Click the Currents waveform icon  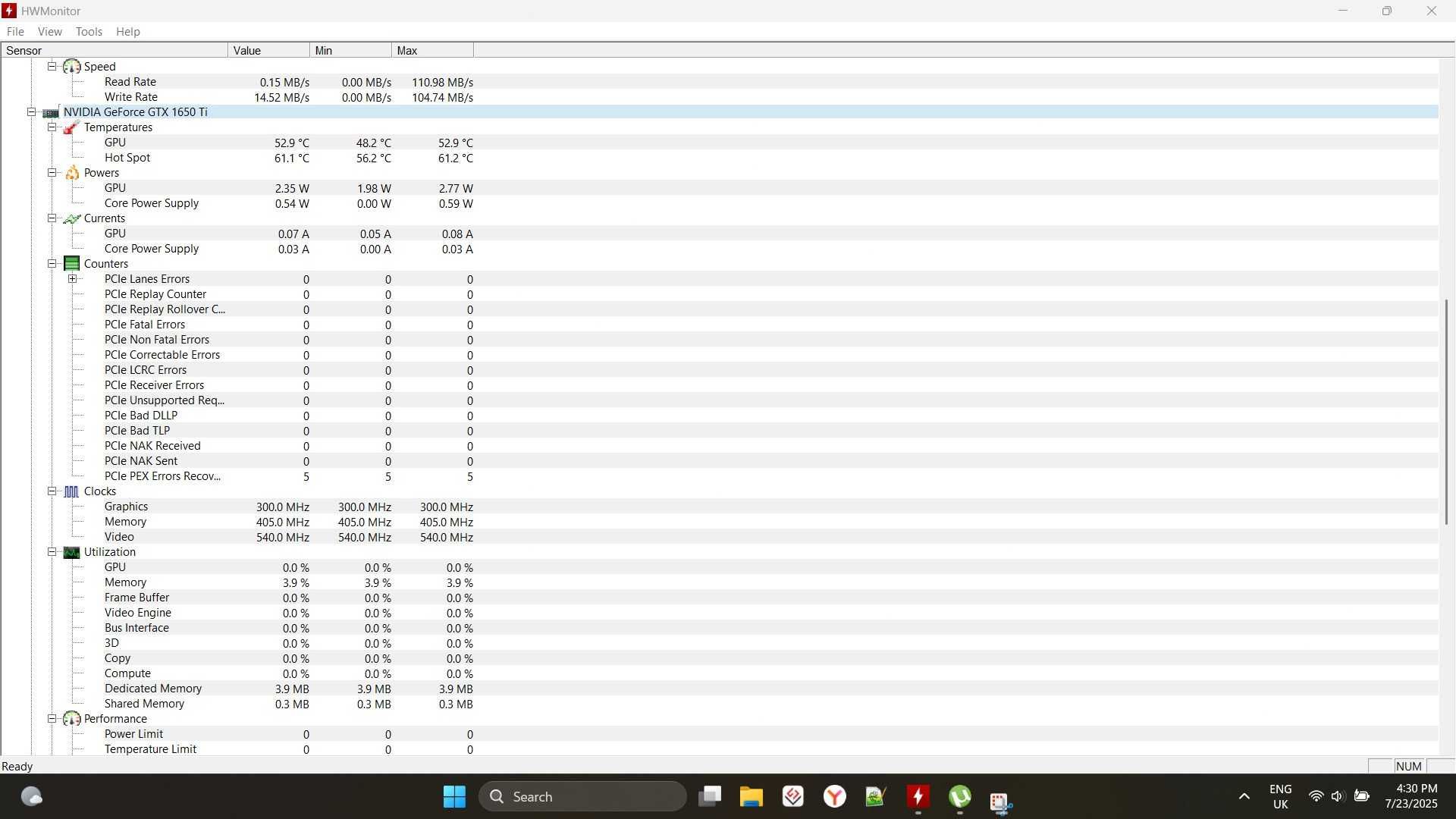click(x=71, y=218)
